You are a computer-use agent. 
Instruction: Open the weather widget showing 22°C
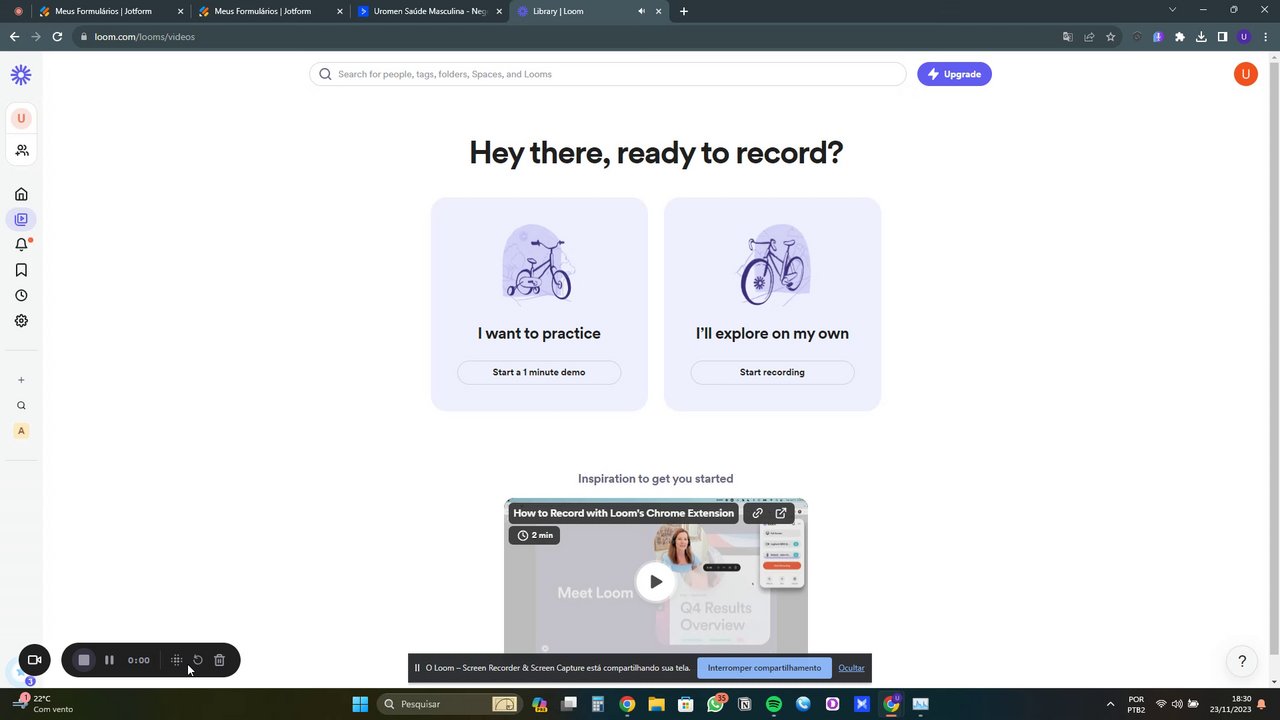42,704
